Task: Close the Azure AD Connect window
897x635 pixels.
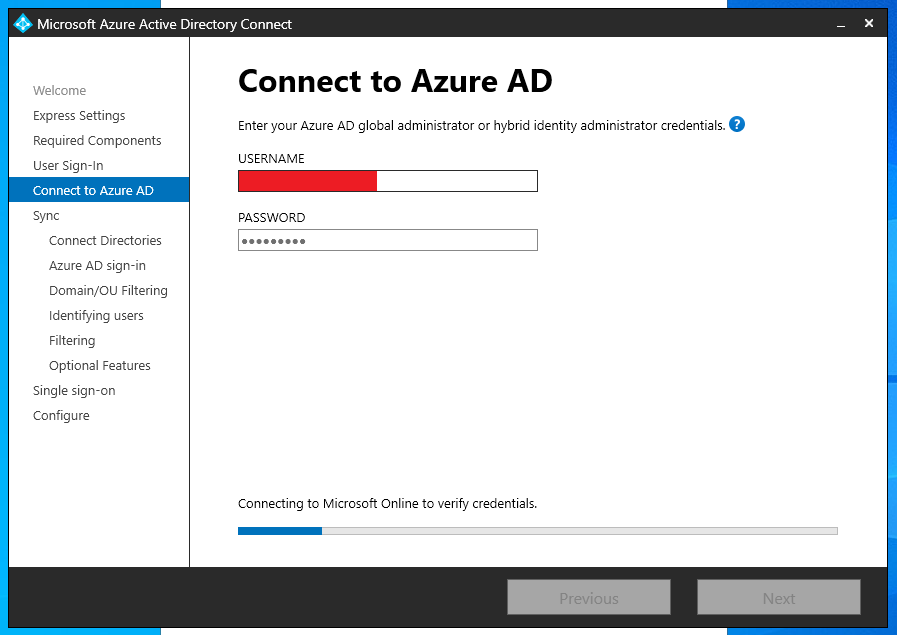Action: pos(869,23)
